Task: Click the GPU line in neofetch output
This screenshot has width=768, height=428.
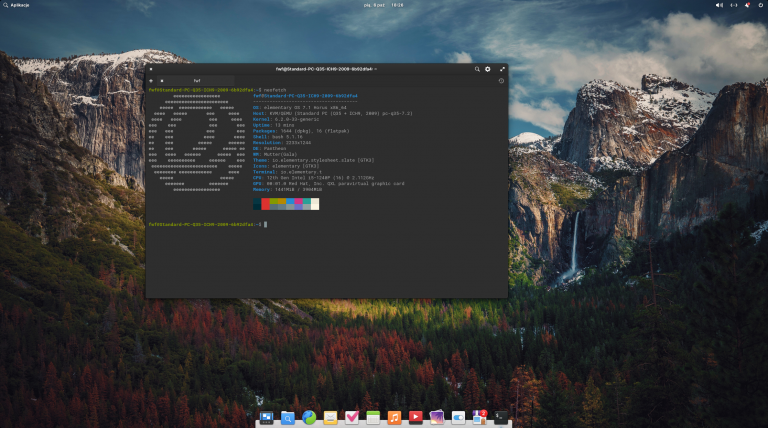Action: click(329, 184)
